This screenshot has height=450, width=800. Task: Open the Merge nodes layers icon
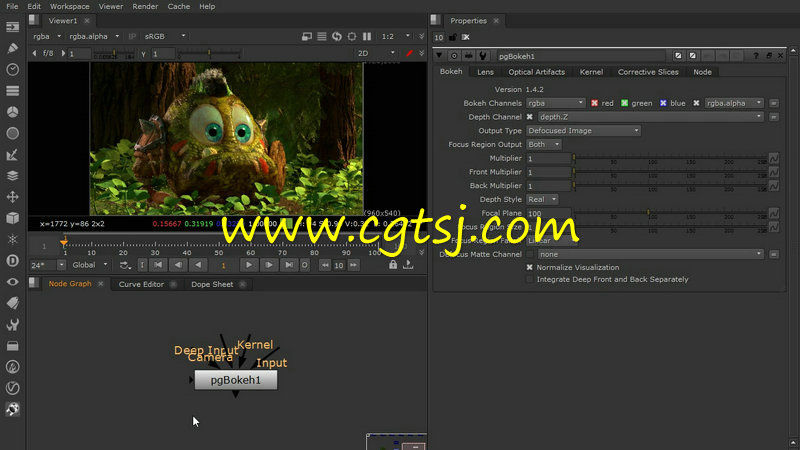tap(12, 176)
